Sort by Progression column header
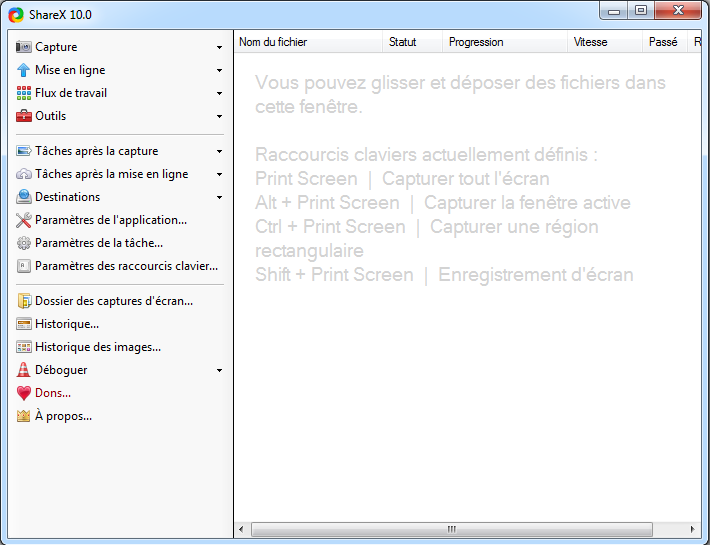Image resolution: width=710 pixels, height=545 pixels. 505,42
